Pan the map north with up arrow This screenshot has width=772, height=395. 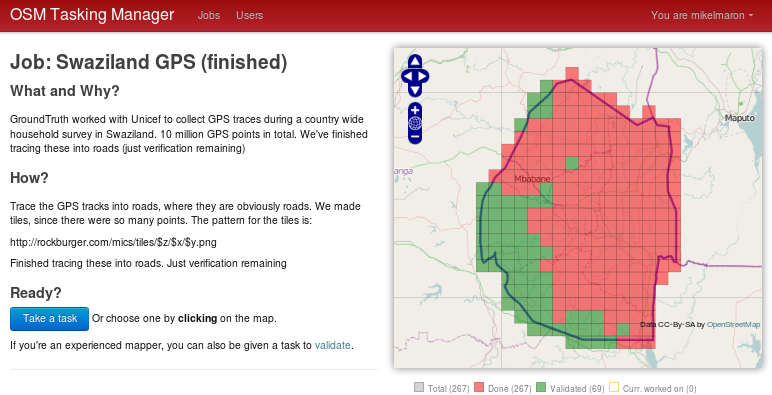click(x=415, y=61)
